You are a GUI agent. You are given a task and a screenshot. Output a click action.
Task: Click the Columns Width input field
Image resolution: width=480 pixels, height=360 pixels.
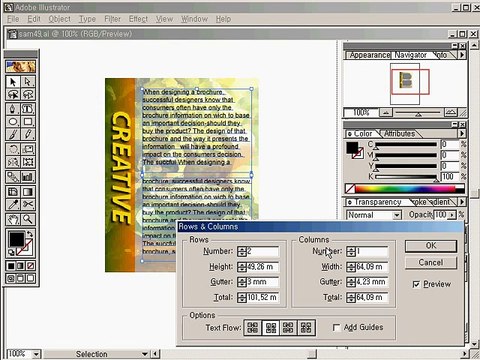371,267
